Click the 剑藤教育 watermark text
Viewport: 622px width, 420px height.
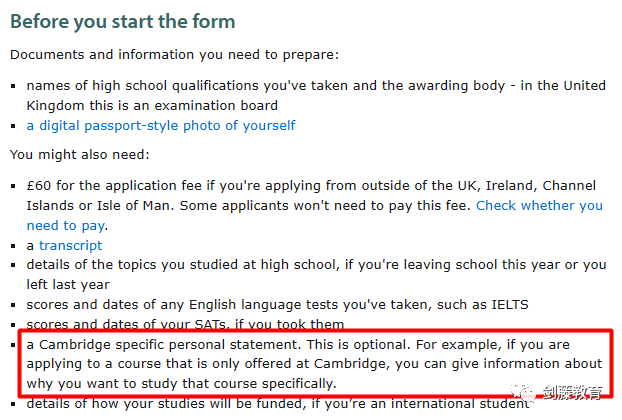[x=572, y=392]
